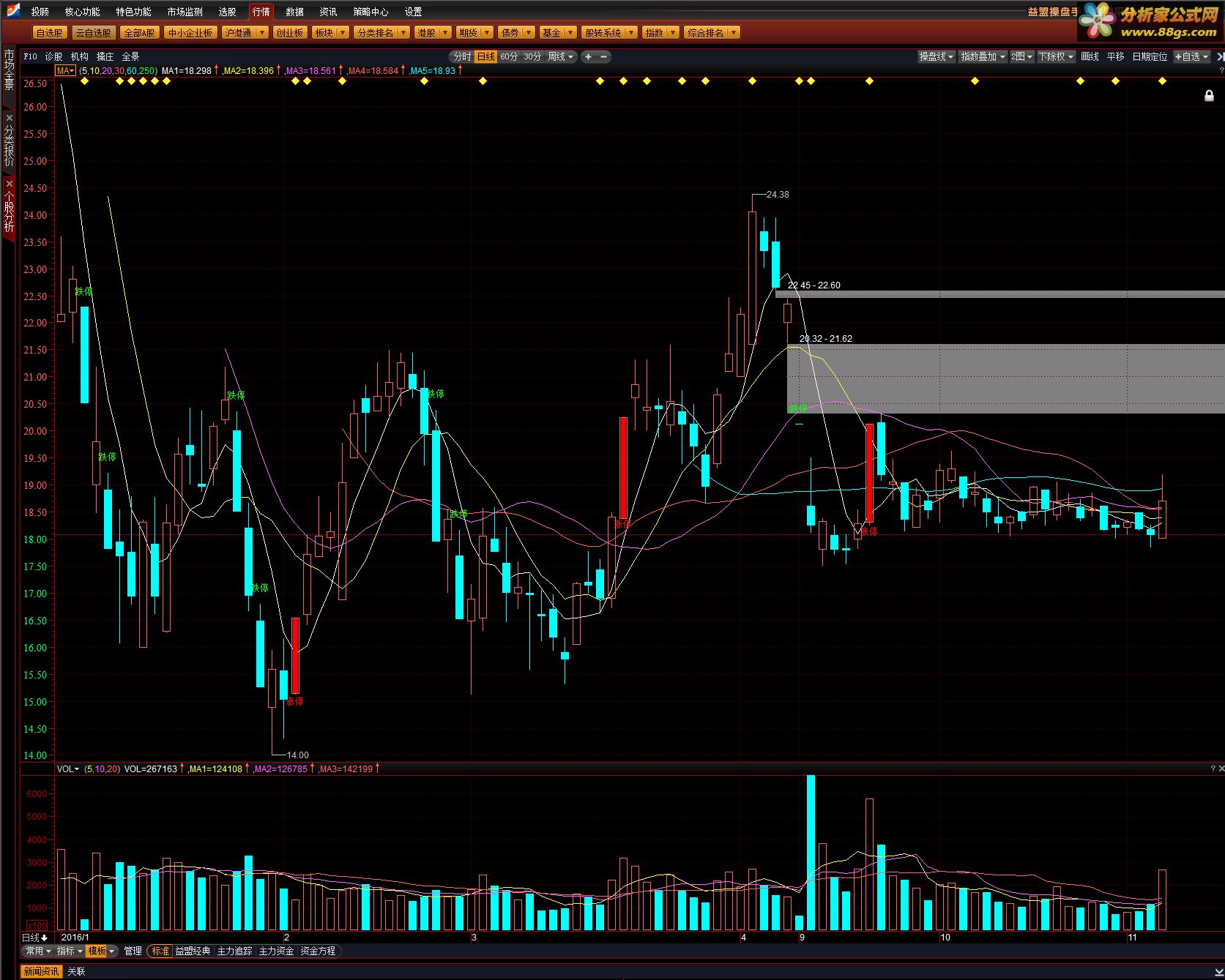This screenshot has height=980, width=1225.
Task: Open the 特色功能 menu
Action: click(133, 12)
